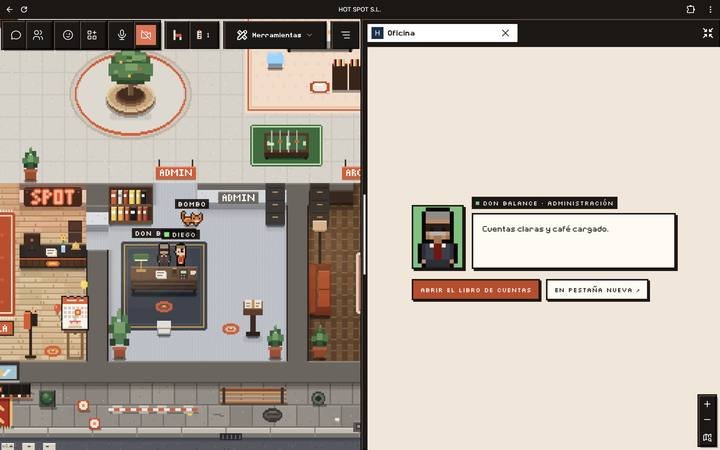This screenshot has height=450, width=720.
Task: Open the hamburger menu icon
Action: (345, 35)
